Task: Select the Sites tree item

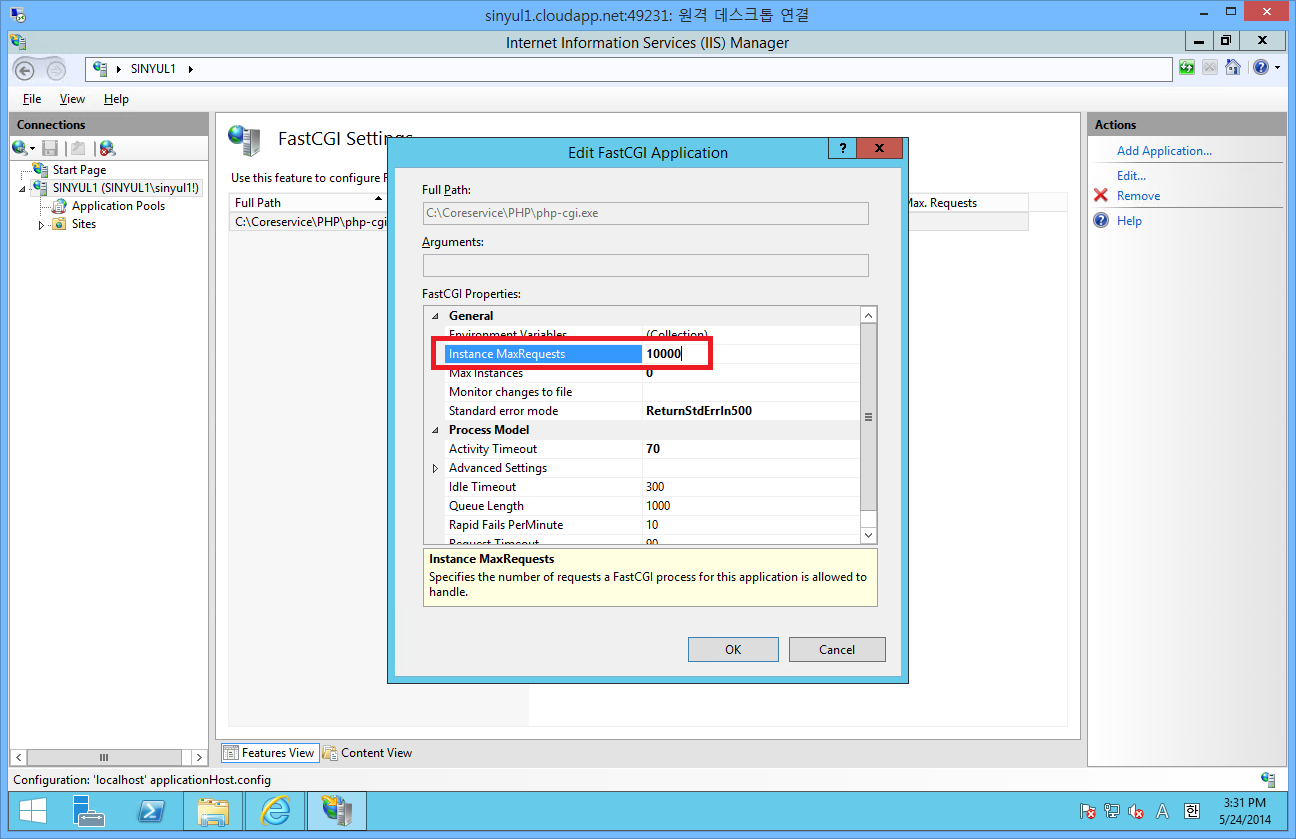Action: [83, 224]
